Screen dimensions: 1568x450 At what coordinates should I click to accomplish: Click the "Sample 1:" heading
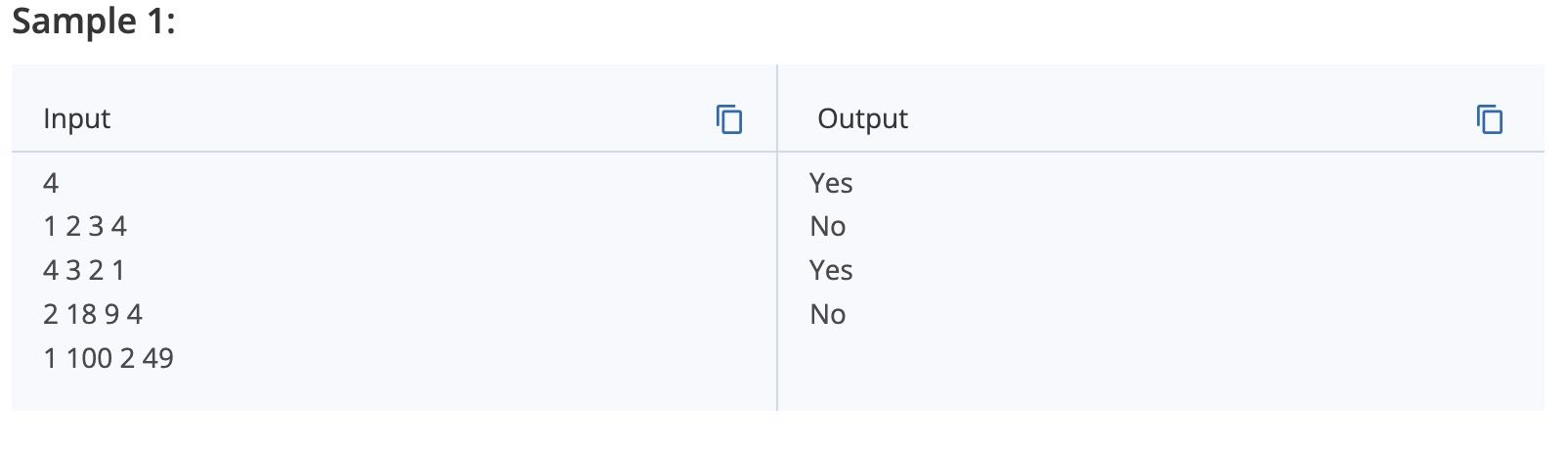click(94, 21)
